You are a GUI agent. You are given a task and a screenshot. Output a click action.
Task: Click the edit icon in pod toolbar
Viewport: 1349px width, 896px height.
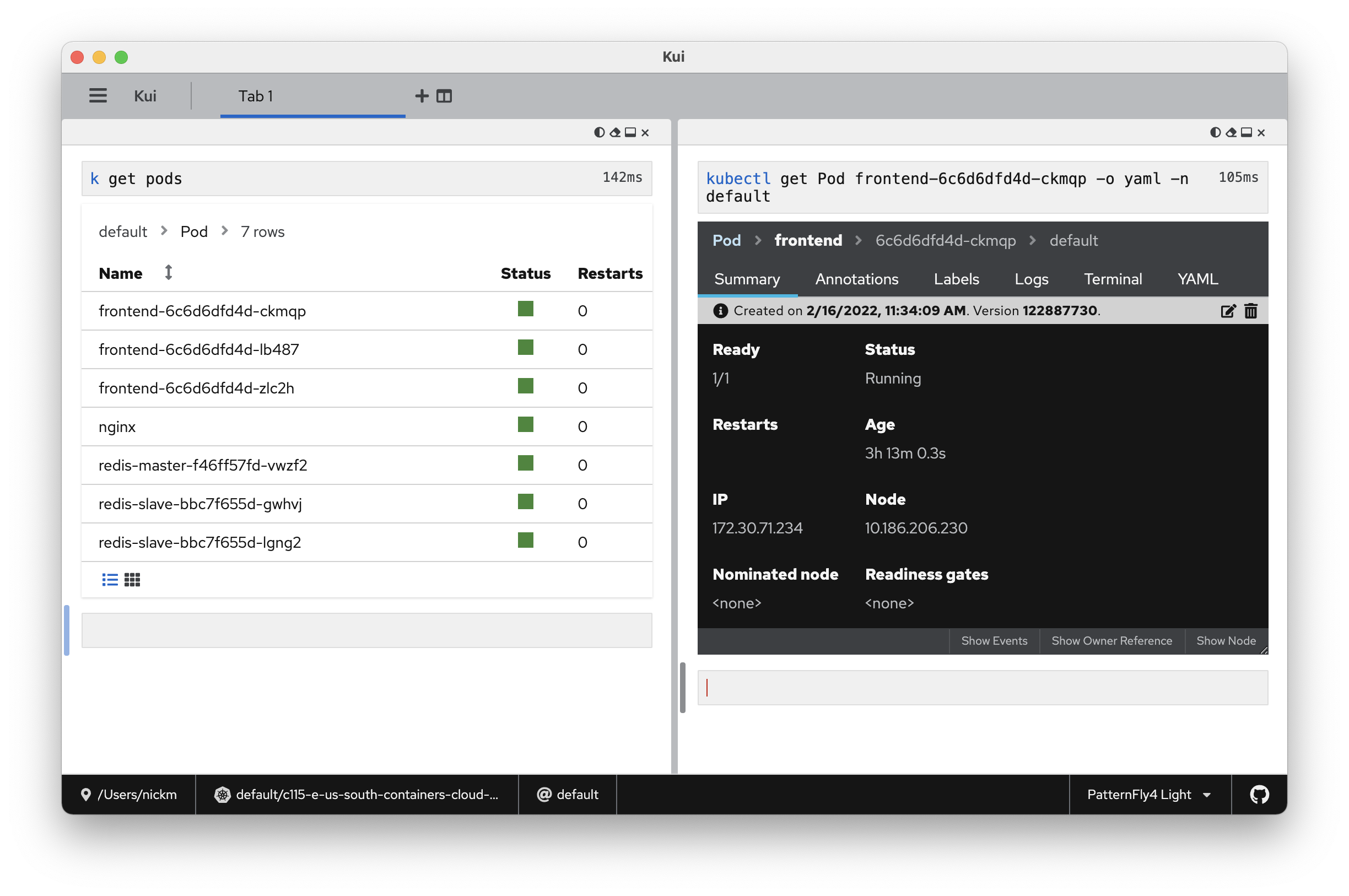coord(1228,311)
